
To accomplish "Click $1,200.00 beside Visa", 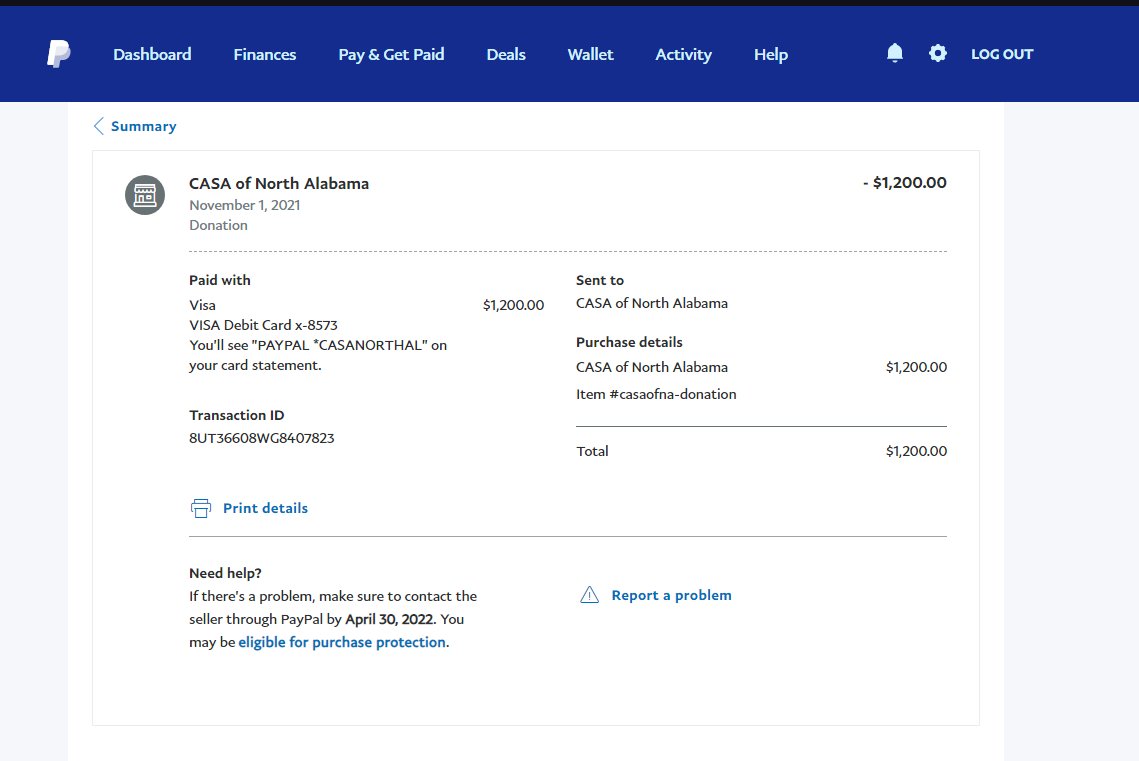I will [x=514, y=305].
